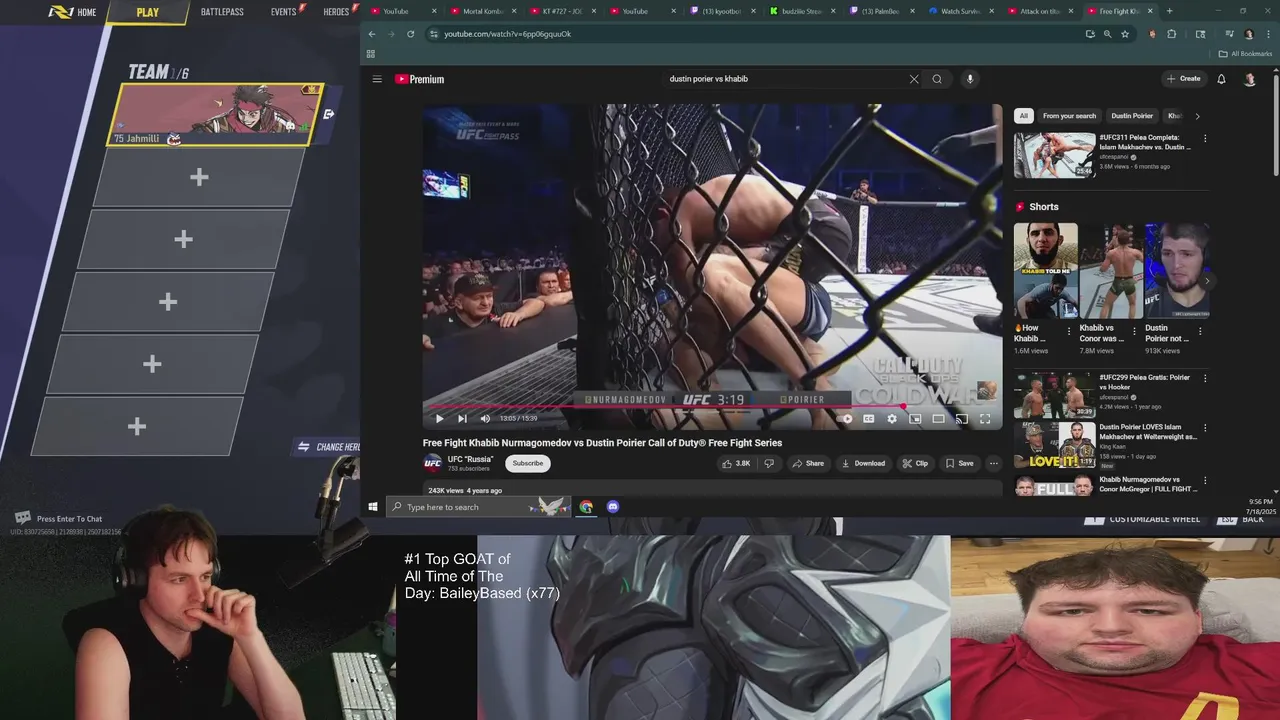Go back in Chrome browser

pyautogui.click(x=372, y=34)
